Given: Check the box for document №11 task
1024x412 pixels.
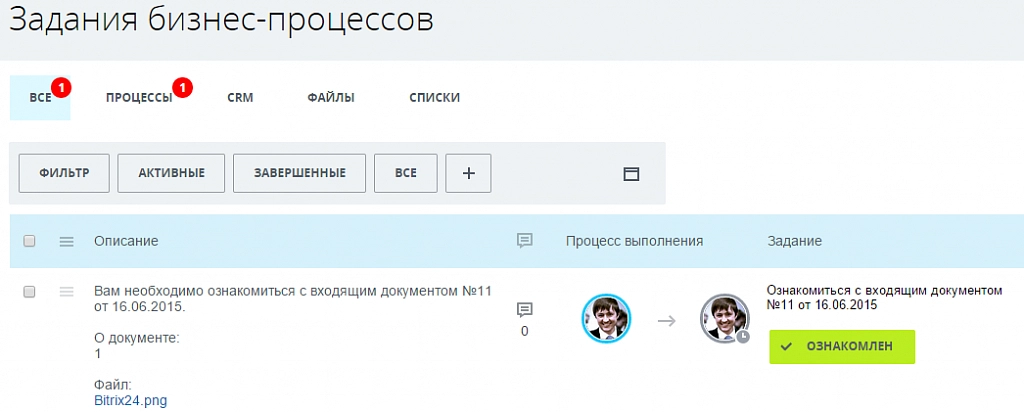Looking at the screenshot, I should [29, 291].
